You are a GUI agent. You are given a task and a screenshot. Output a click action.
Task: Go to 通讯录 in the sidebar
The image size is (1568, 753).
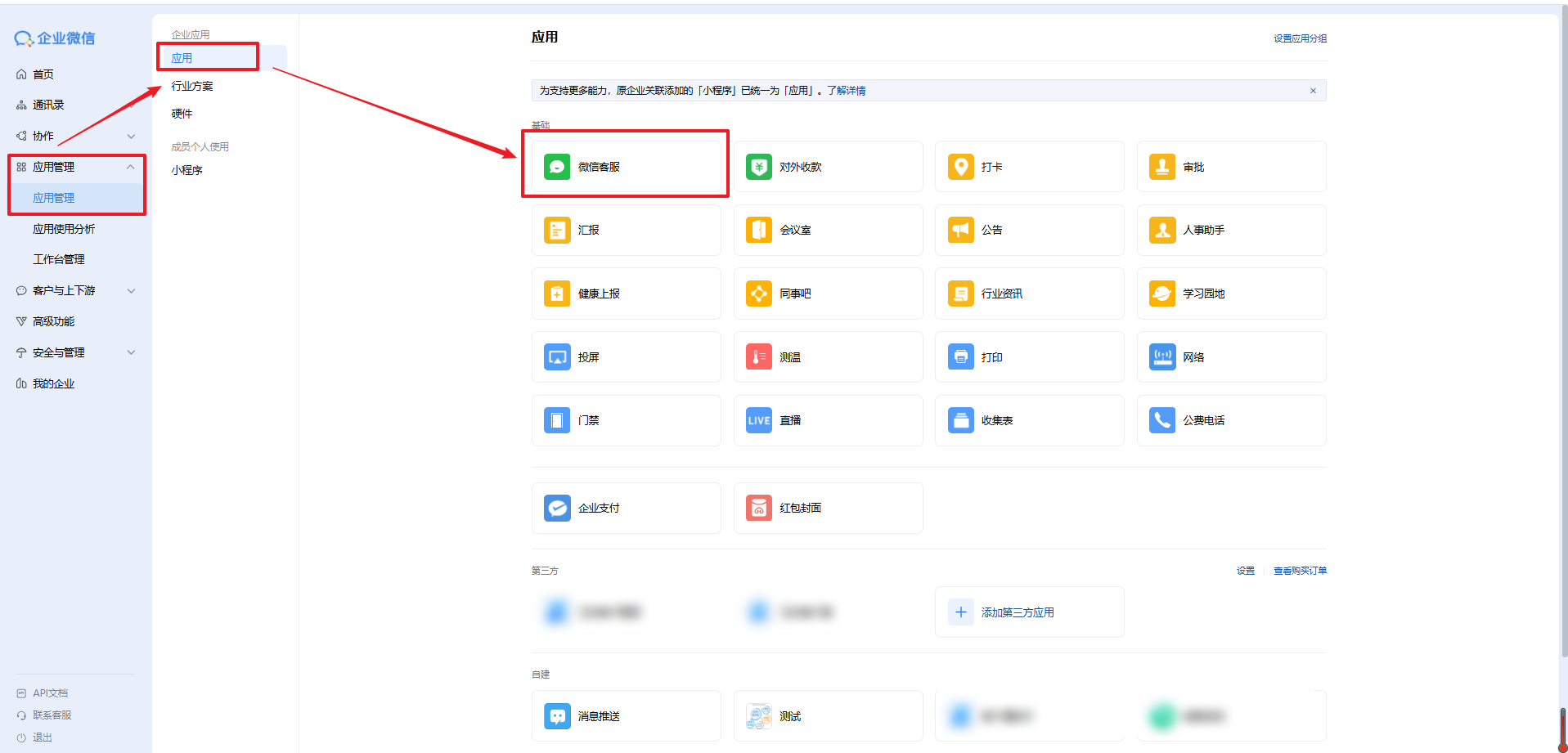click(48, 105)
